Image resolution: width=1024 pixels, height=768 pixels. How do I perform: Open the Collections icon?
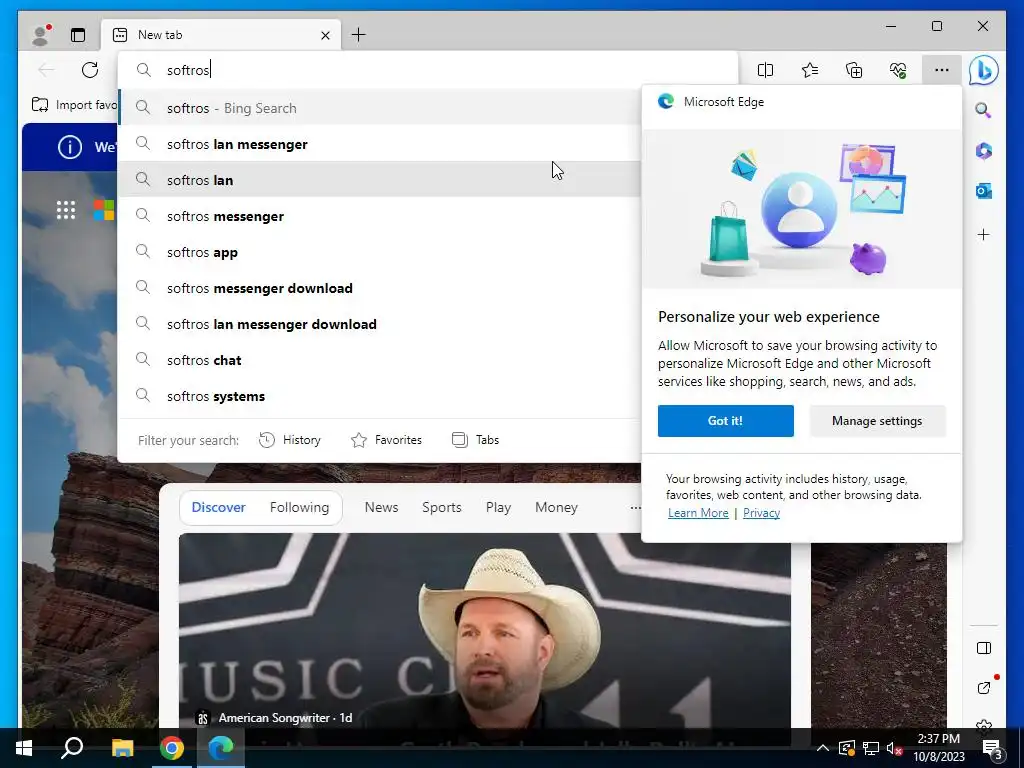tap(854, 70)
